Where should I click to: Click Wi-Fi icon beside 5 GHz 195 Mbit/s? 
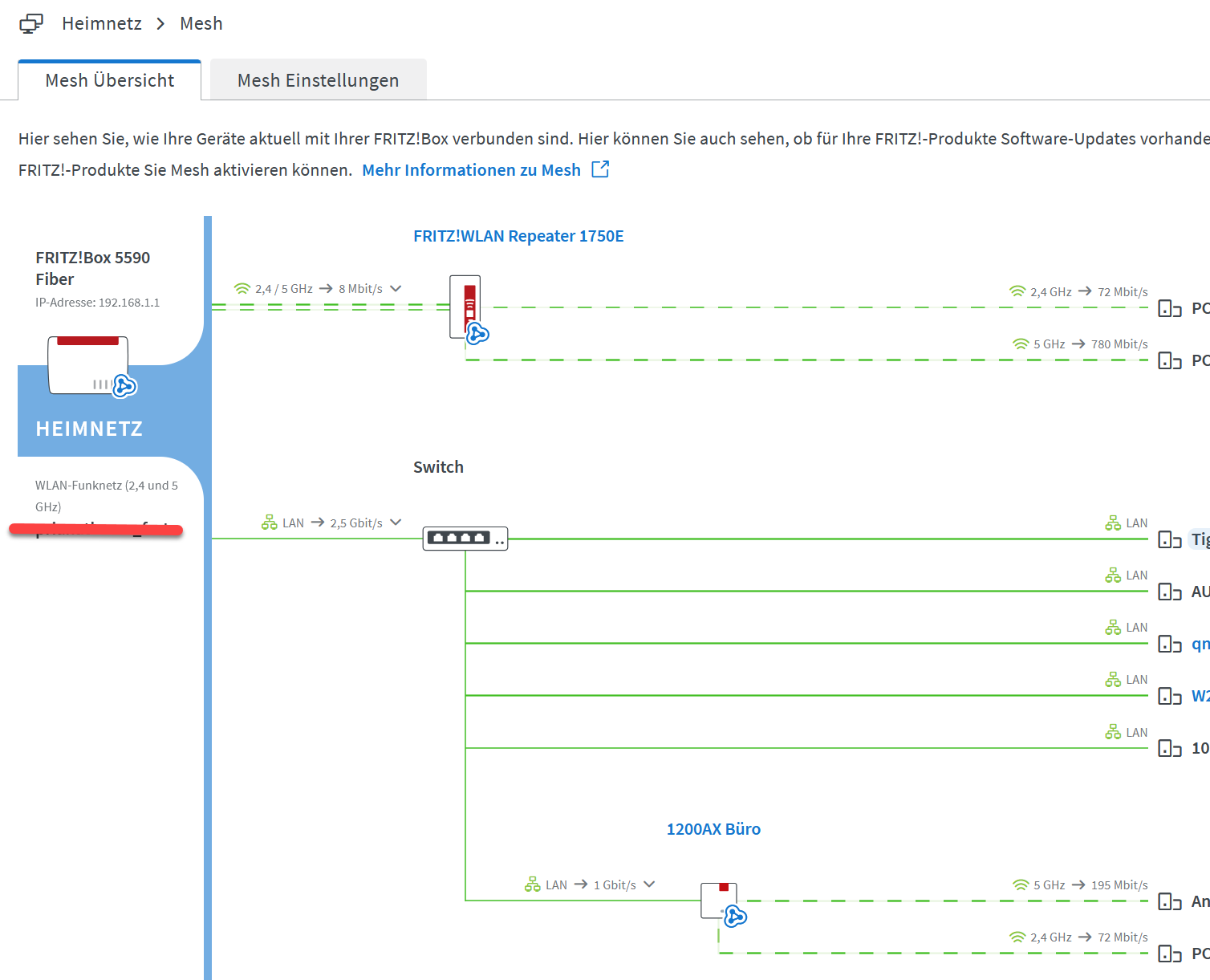point(1021,884)
